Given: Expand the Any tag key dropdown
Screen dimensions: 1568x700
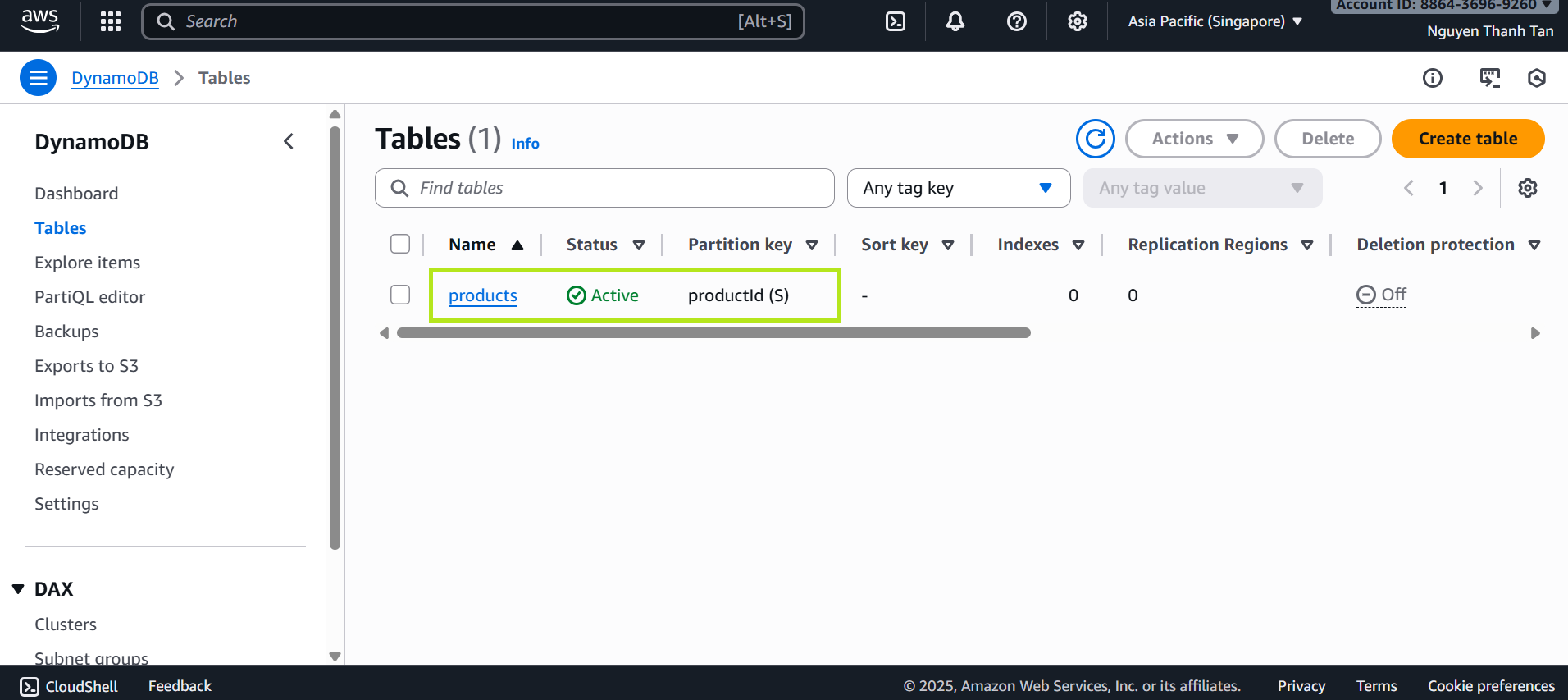Looking at the screenshot, I should tap(958, 188).
